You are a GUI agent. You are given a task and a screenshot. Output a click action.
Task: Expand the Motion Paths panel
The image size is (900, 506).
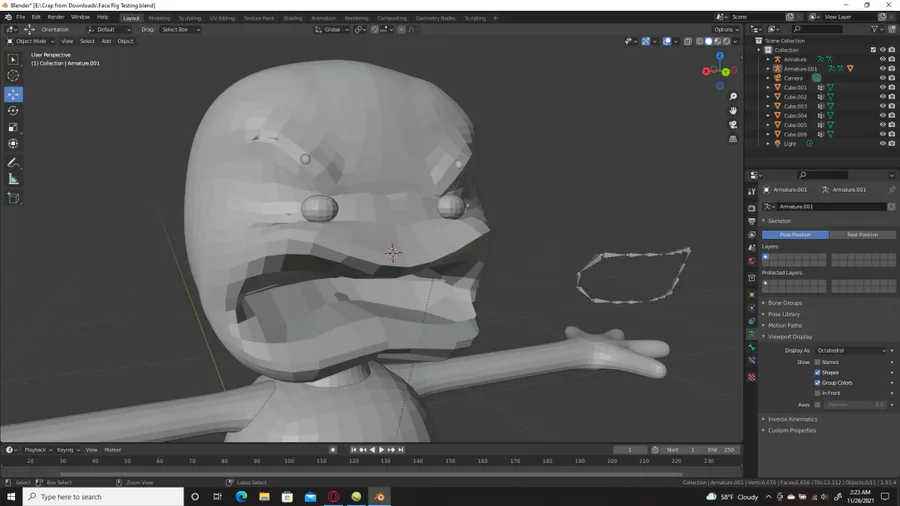click(x=785, y=325)
